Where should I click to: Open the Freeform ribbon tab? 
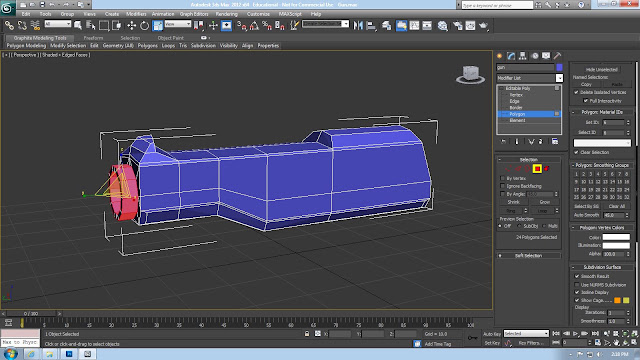point(93,38)
